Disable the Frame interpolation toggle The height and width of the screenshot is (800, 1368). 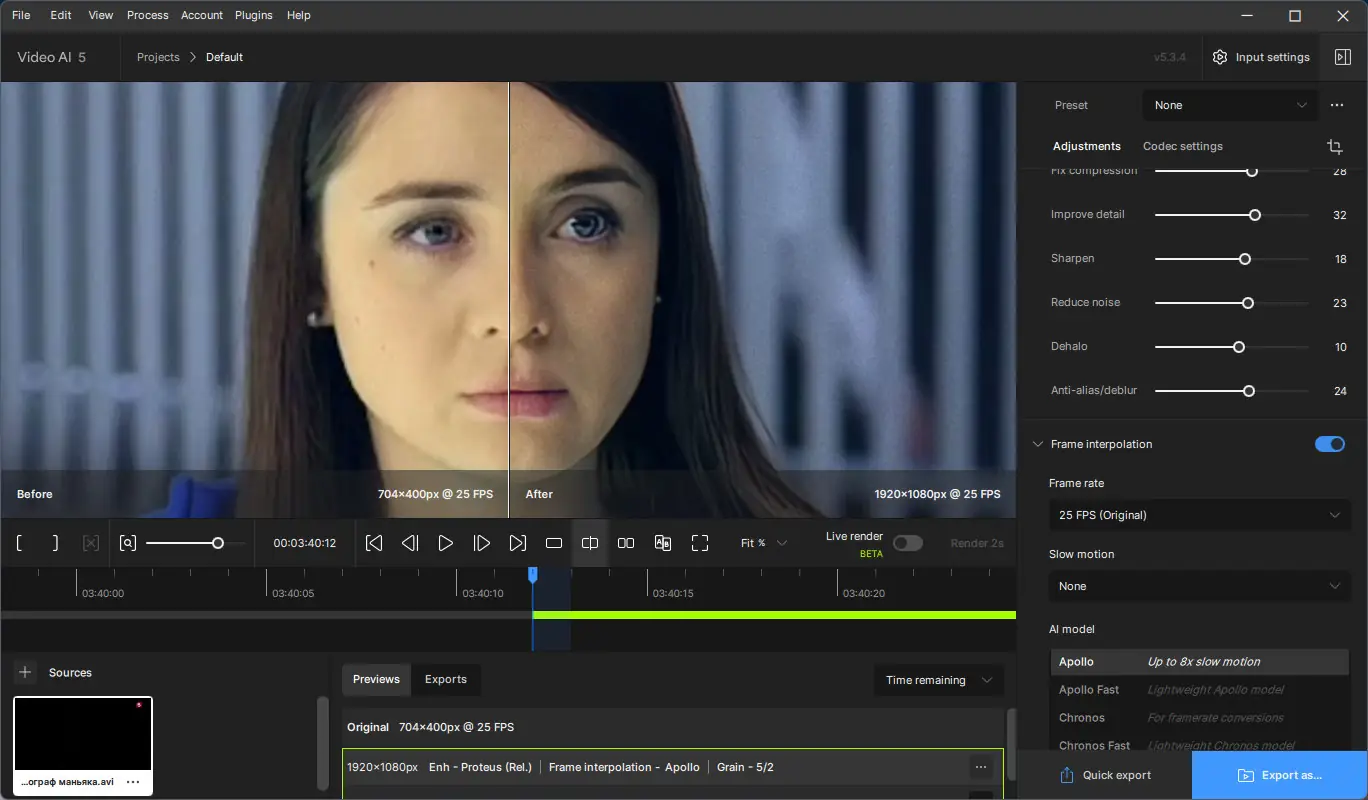tap(1329, 444)
